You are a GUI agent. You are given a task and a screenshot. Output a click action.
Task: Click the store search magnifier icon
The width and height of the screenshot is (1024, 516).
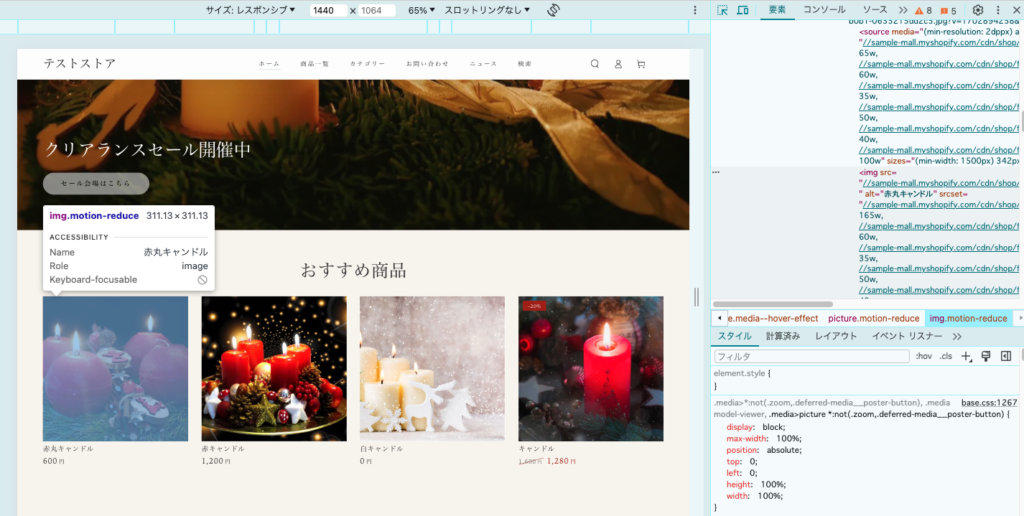595,64
